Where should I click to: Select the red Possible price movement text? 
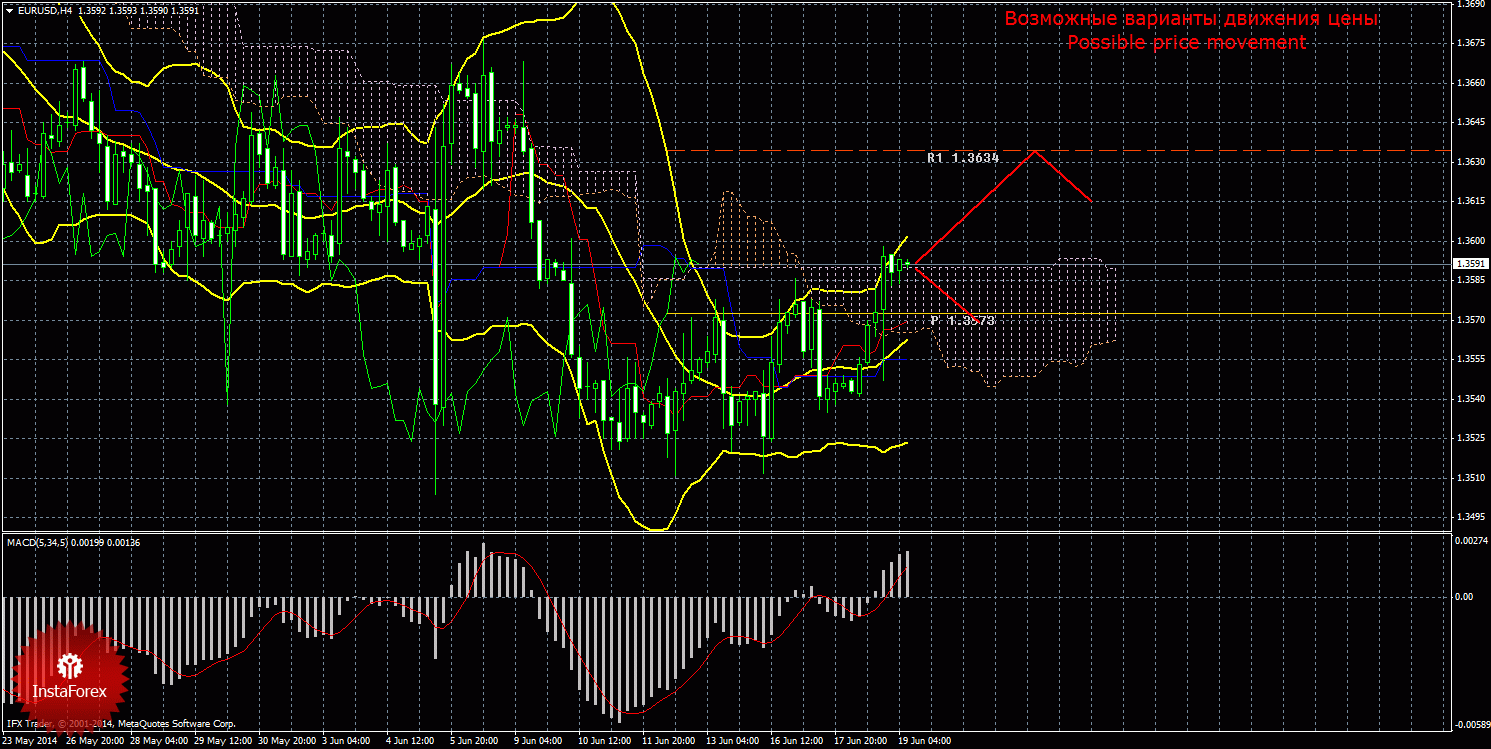tap(1186, 43)
